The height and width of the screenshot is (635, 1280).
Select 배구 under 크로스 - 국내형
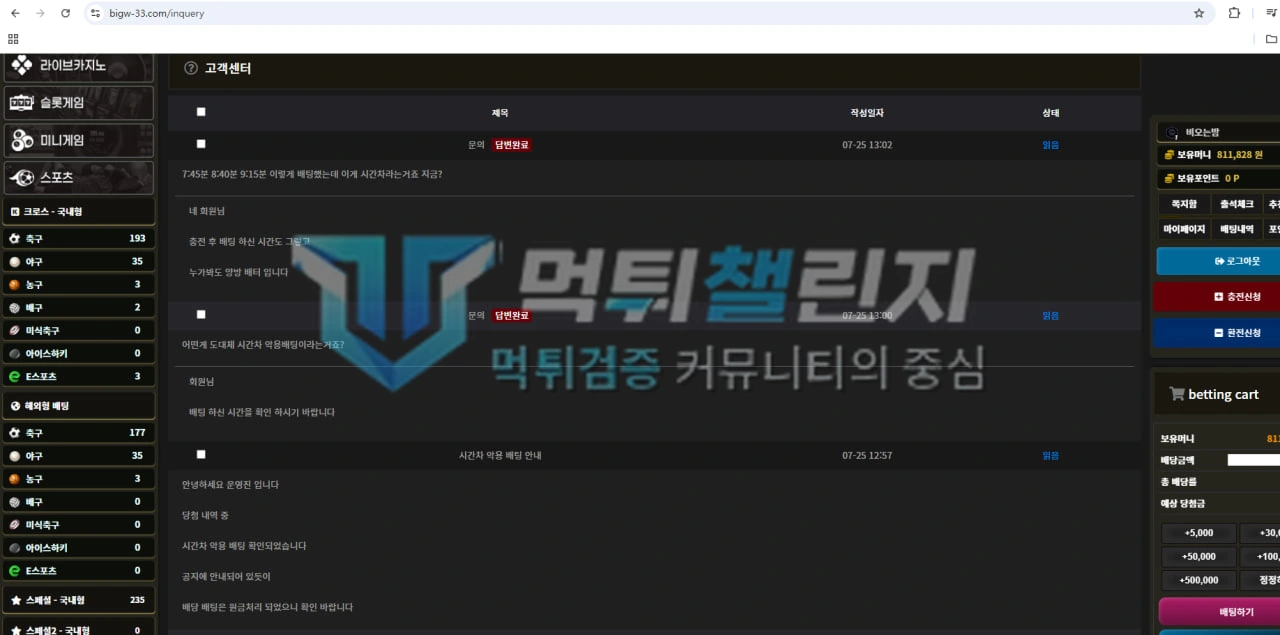point(79,307)
